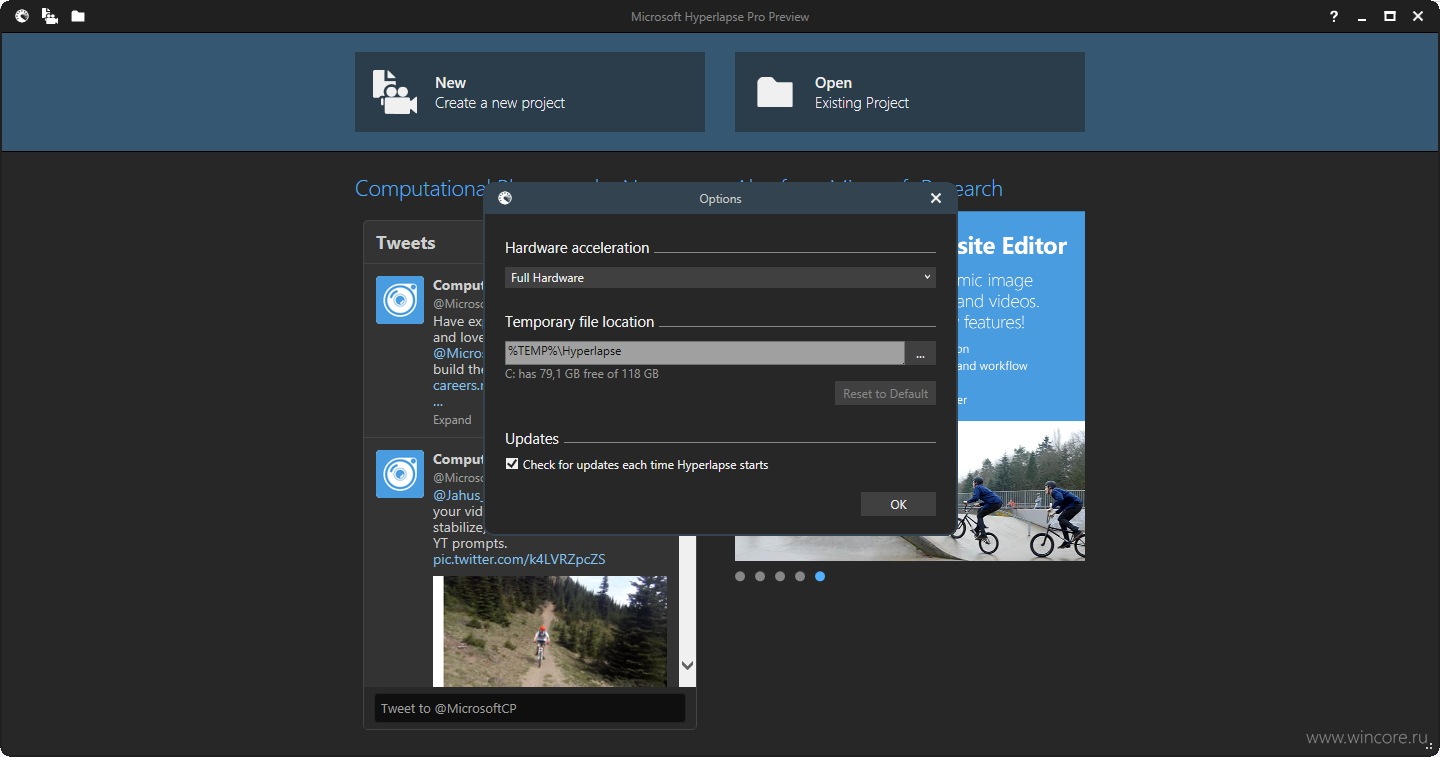Click the second tweet's avatar icon
Viewport: 1440px width, 757px height.
coord(400,474)
